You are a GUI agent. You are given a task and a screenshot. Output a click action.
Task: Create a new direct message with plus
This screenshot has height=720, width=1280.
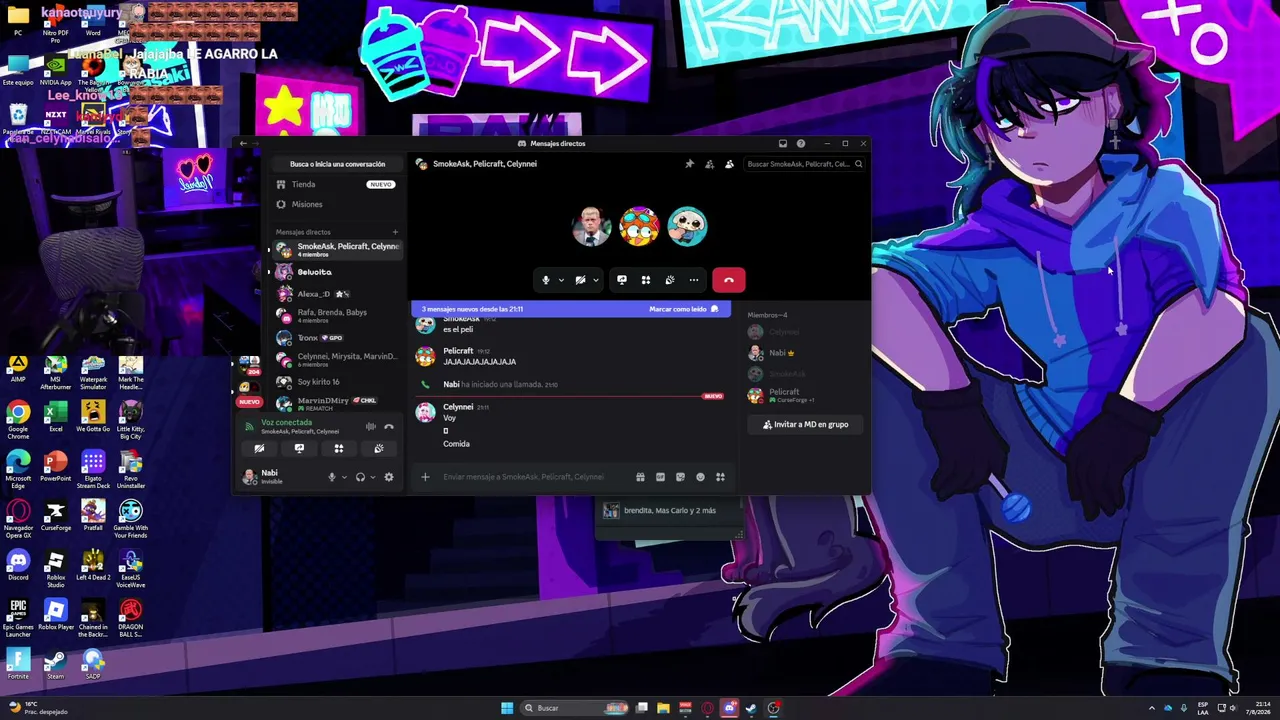395,232
